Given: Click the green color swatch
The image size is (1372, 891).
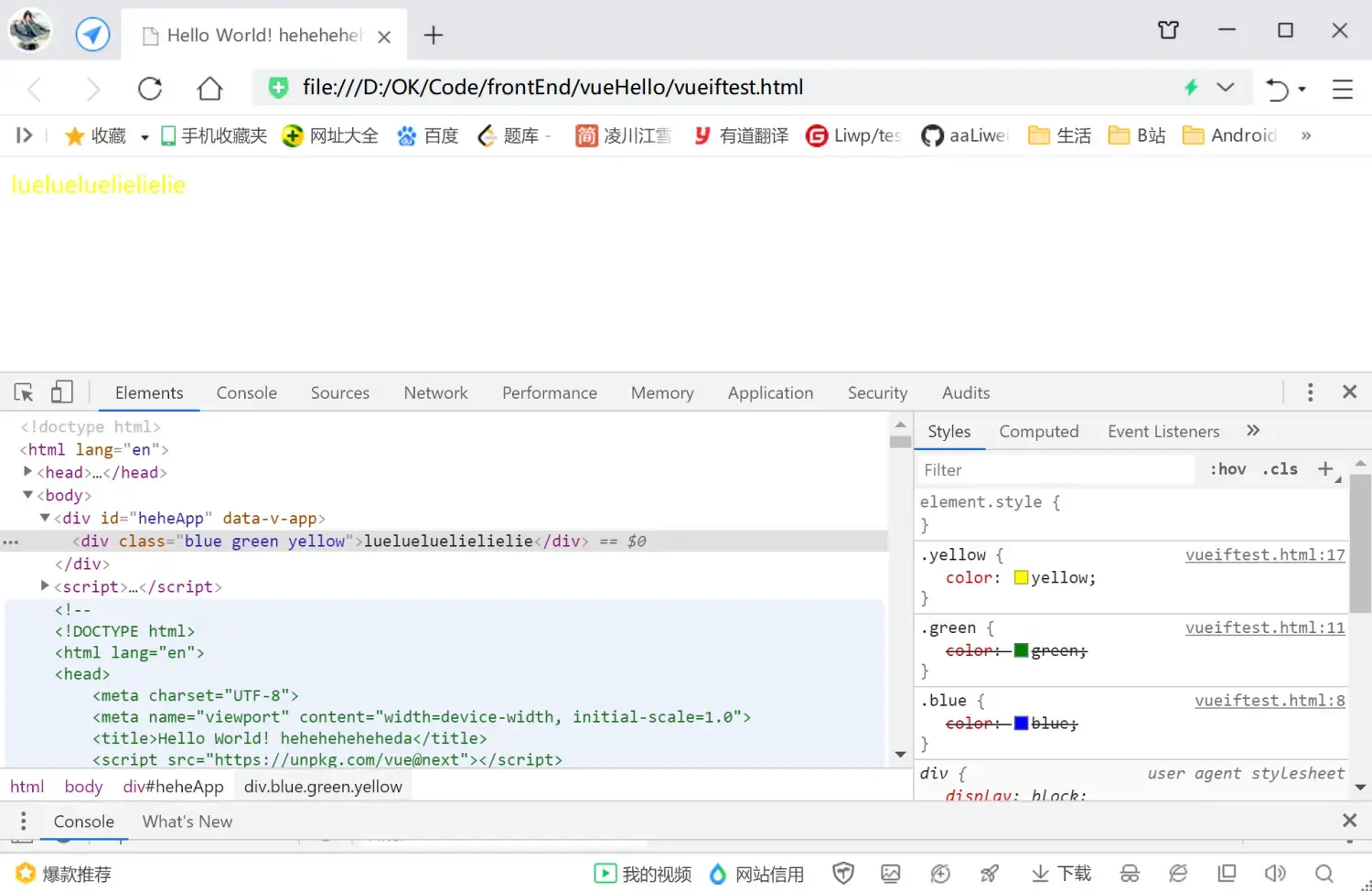Looking at the screenshot, I should click(x=1021, y=650).
